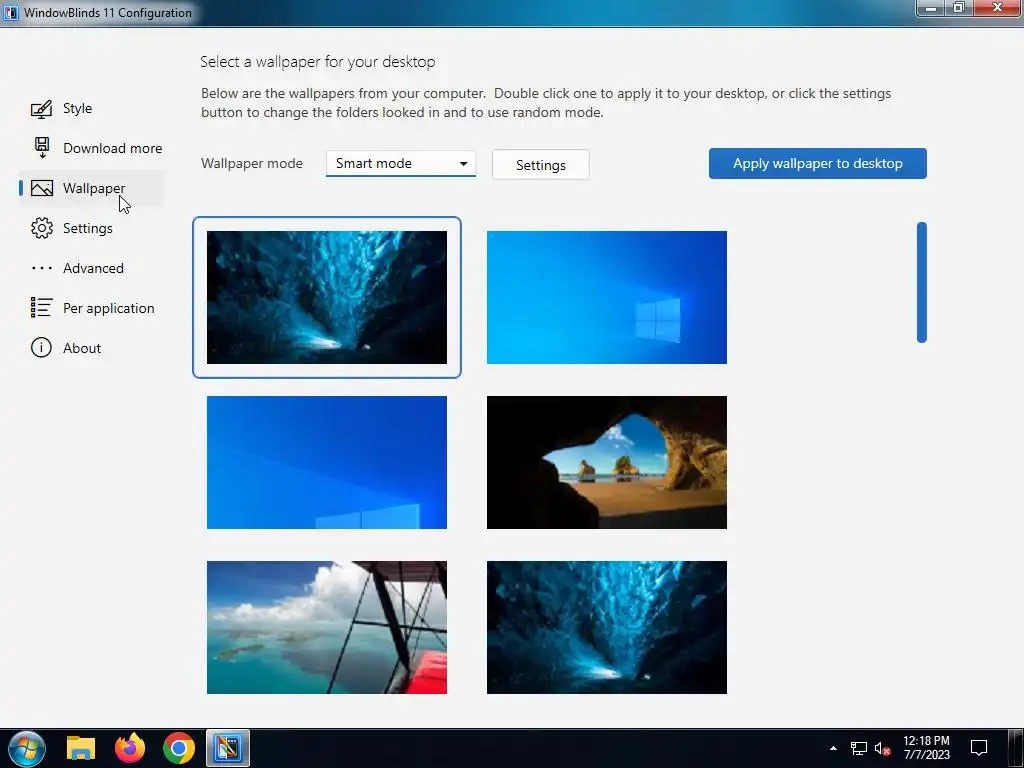Screen dimensions: 1024x768
Task: Select the Windows 10 logo wallpaper
Action: pos(606,297)
